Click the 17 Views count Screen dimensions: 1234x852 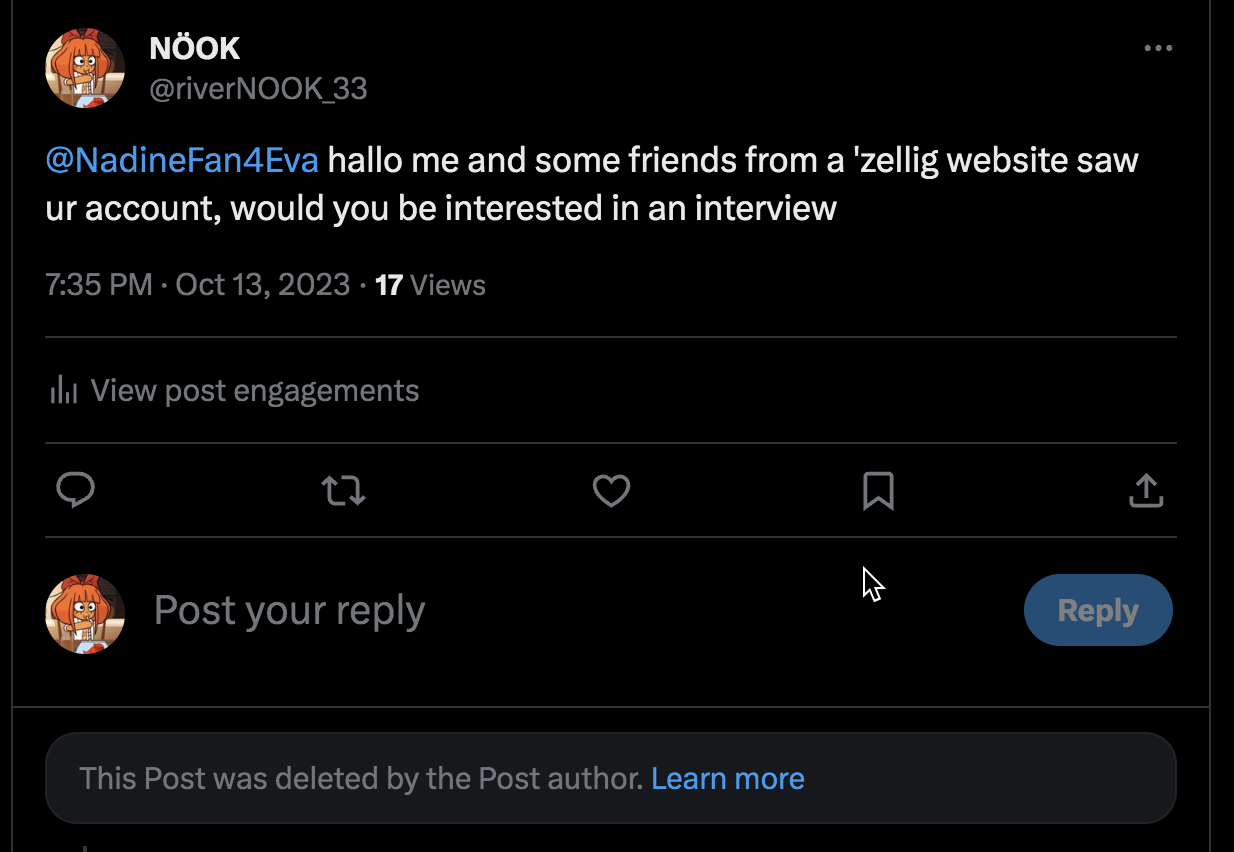pos(430,285)
